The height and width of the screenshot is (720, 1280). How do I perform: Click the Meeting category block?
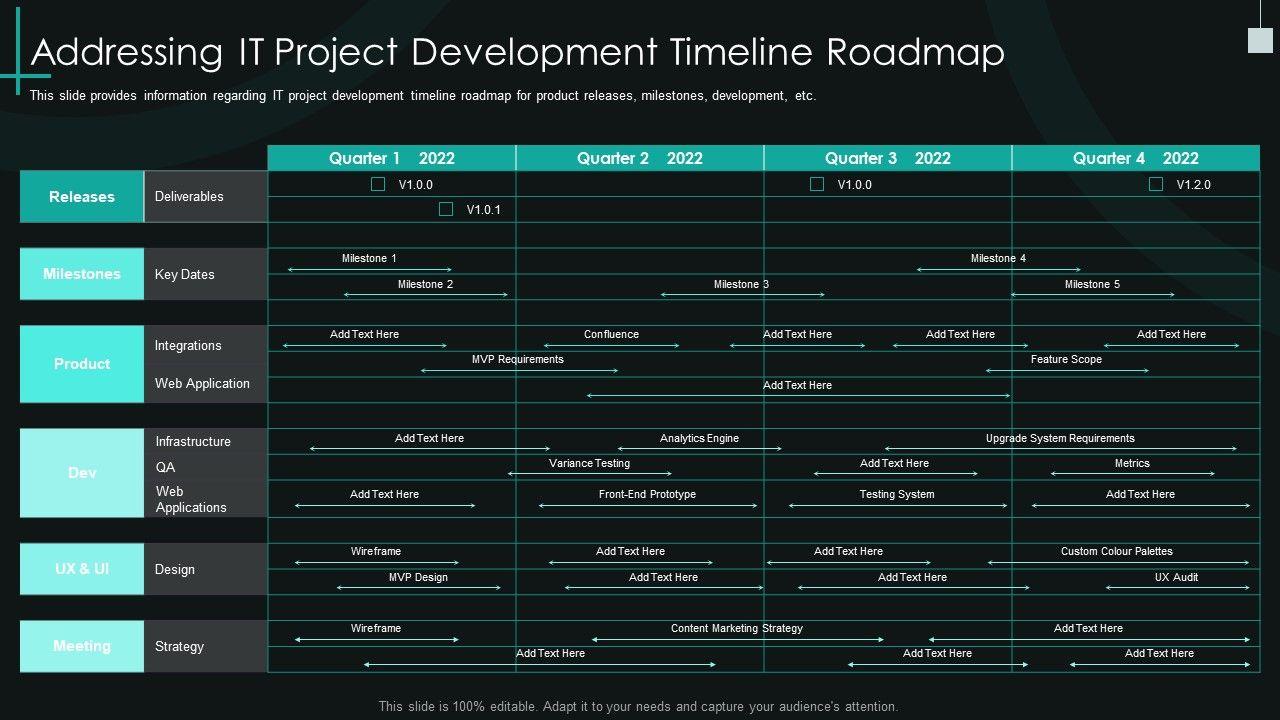coord(82,646)
